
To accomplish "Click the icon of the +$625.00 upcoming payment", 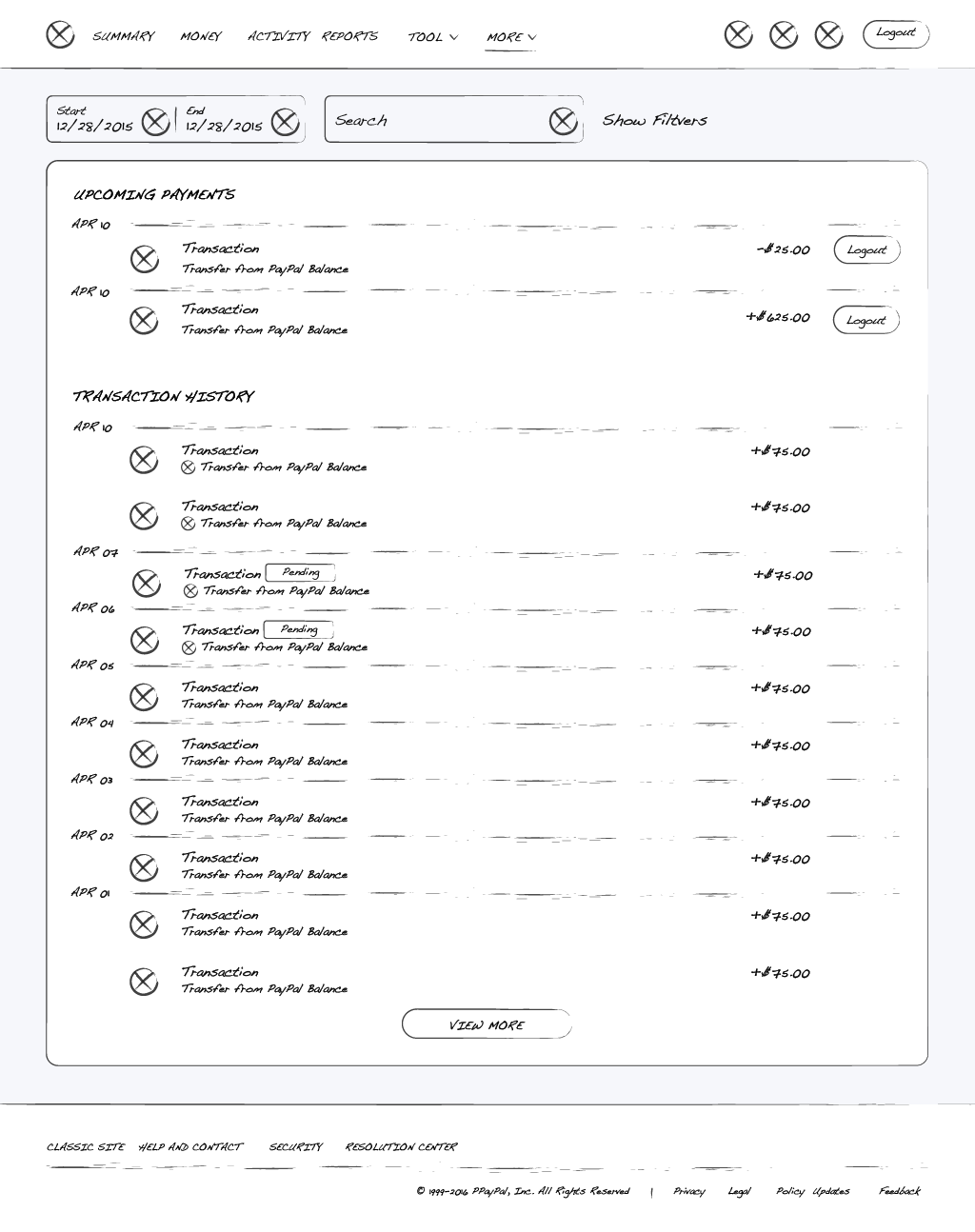I will [x=144, y=320].
